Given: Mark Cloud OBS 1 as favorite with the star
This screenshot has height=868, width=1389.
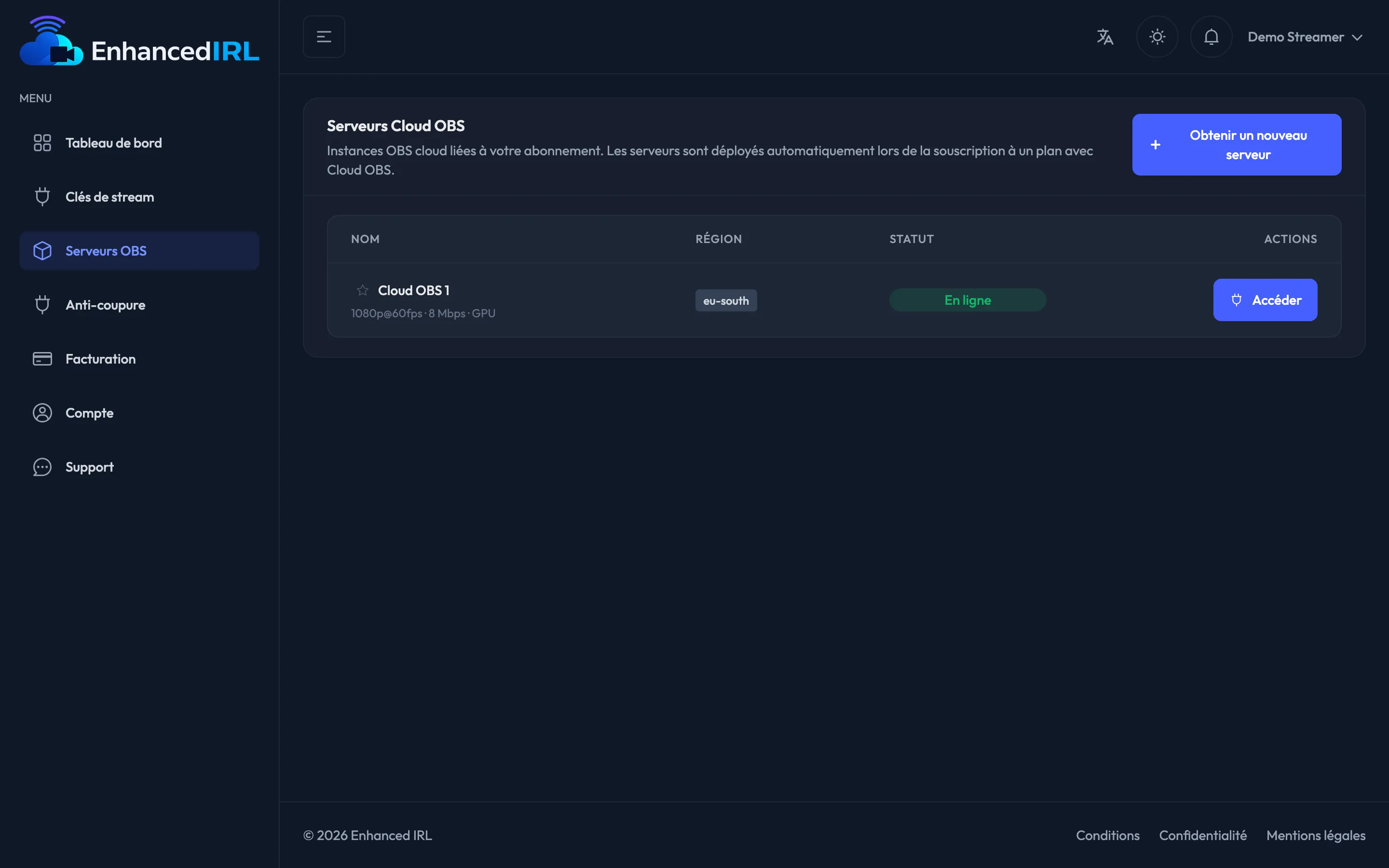Looking at the screenshot, I should pos(362,290).
